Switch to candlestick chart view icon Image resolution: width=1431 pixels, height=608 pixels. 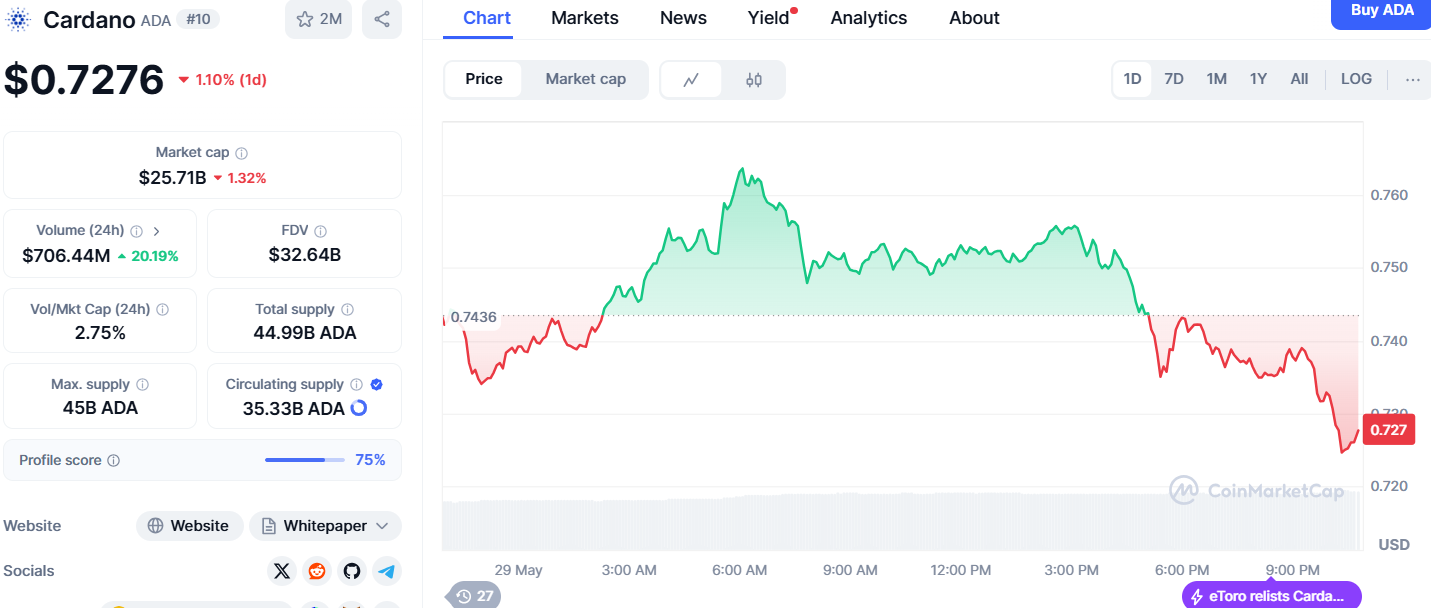pyautogui.click(x=754, y=80)
